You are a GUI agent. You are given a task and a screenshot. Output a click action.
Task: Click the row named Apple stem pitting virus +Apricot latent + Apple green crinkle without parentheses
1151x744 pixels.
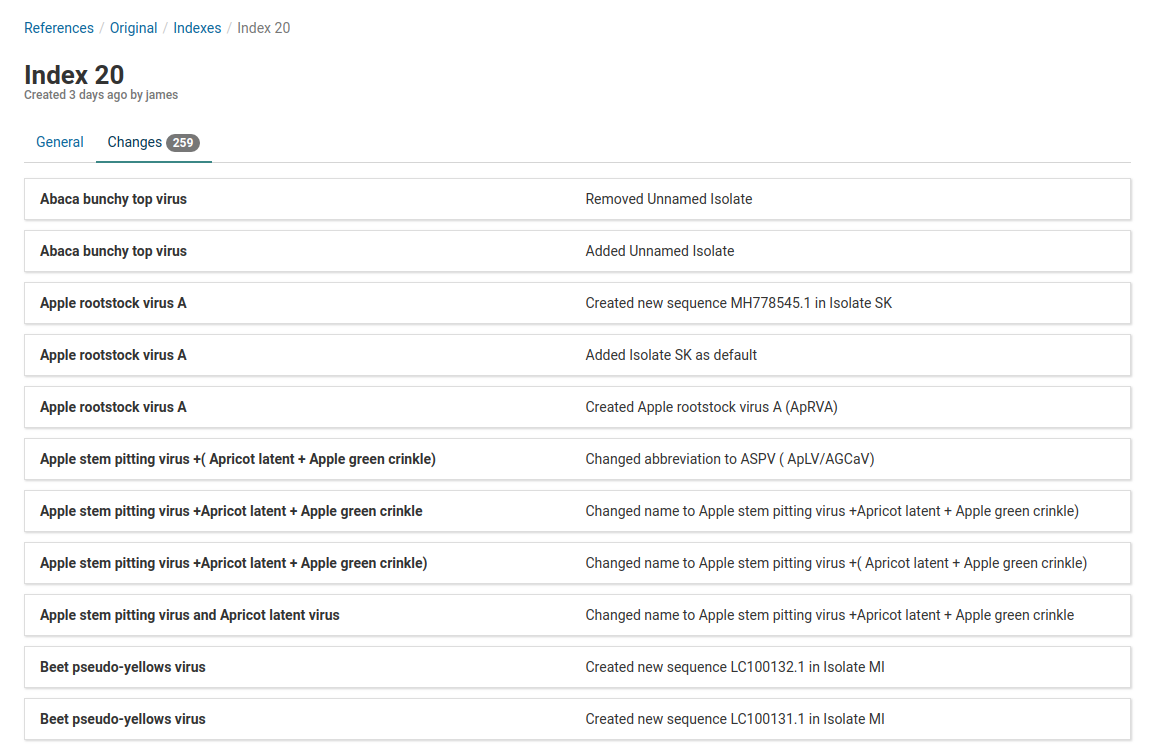coord(577,511)
